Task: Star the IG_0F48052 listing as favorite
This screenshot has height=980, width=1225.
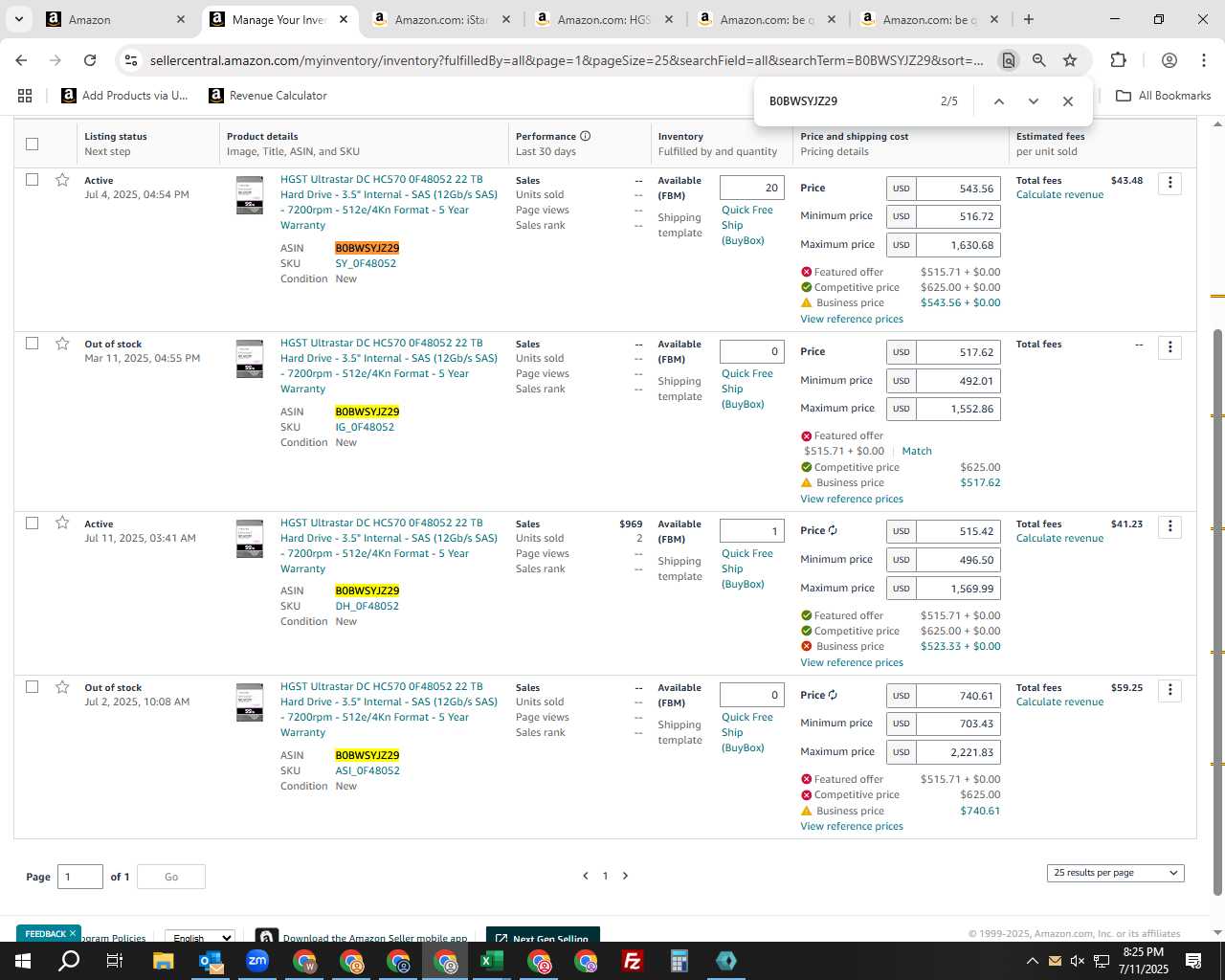Action: (62, 344)
